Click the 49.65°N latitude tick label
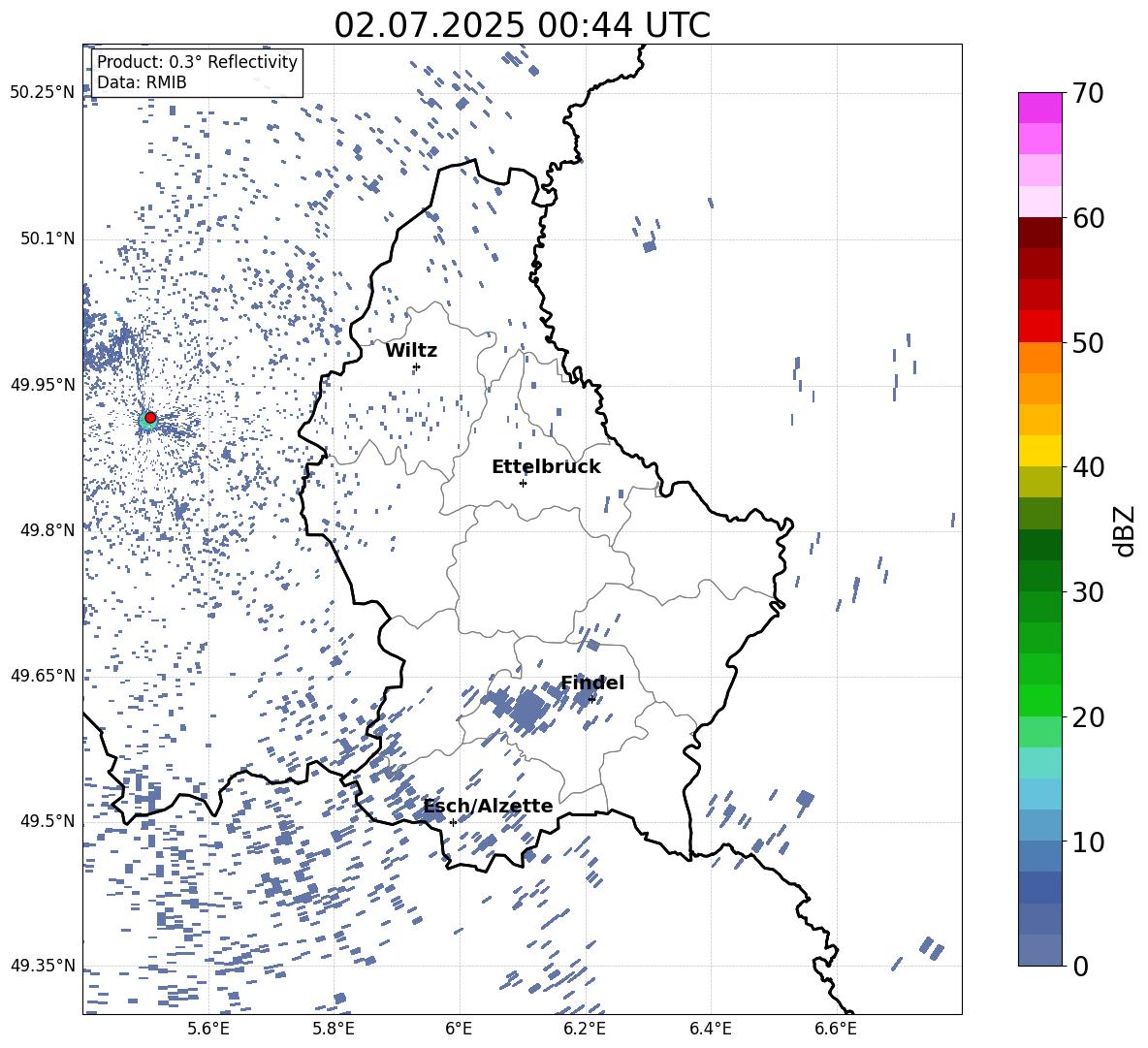 43,675
